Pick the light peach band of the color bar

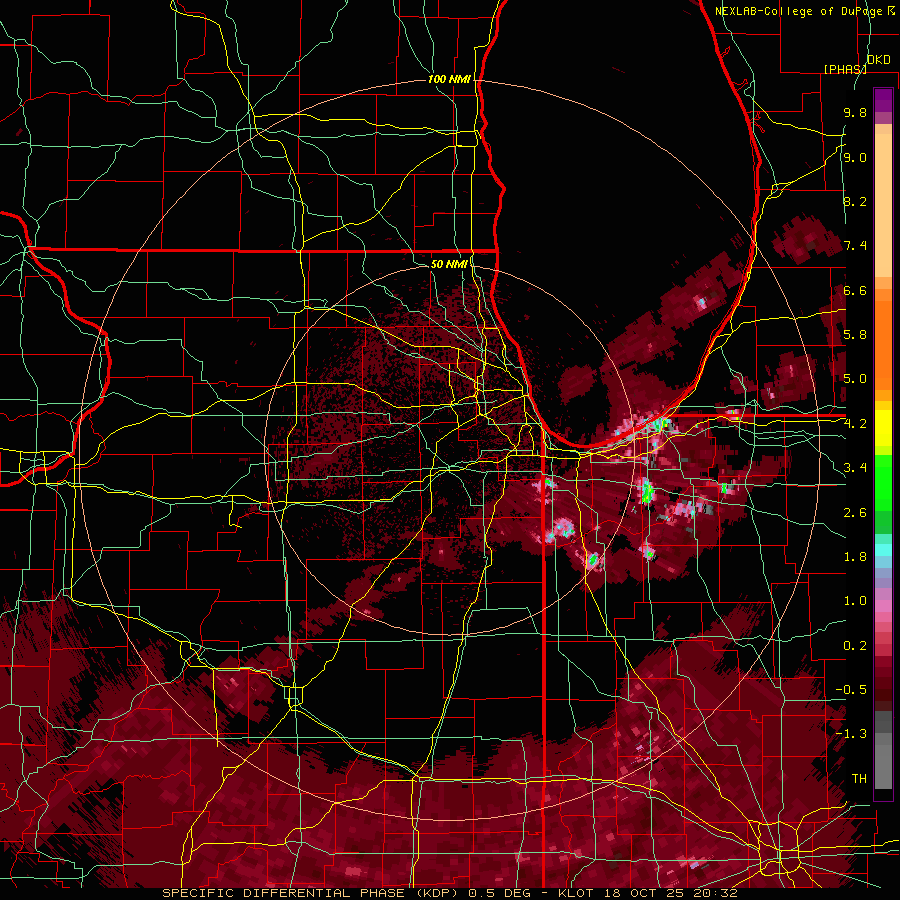[x=883, y=205]
